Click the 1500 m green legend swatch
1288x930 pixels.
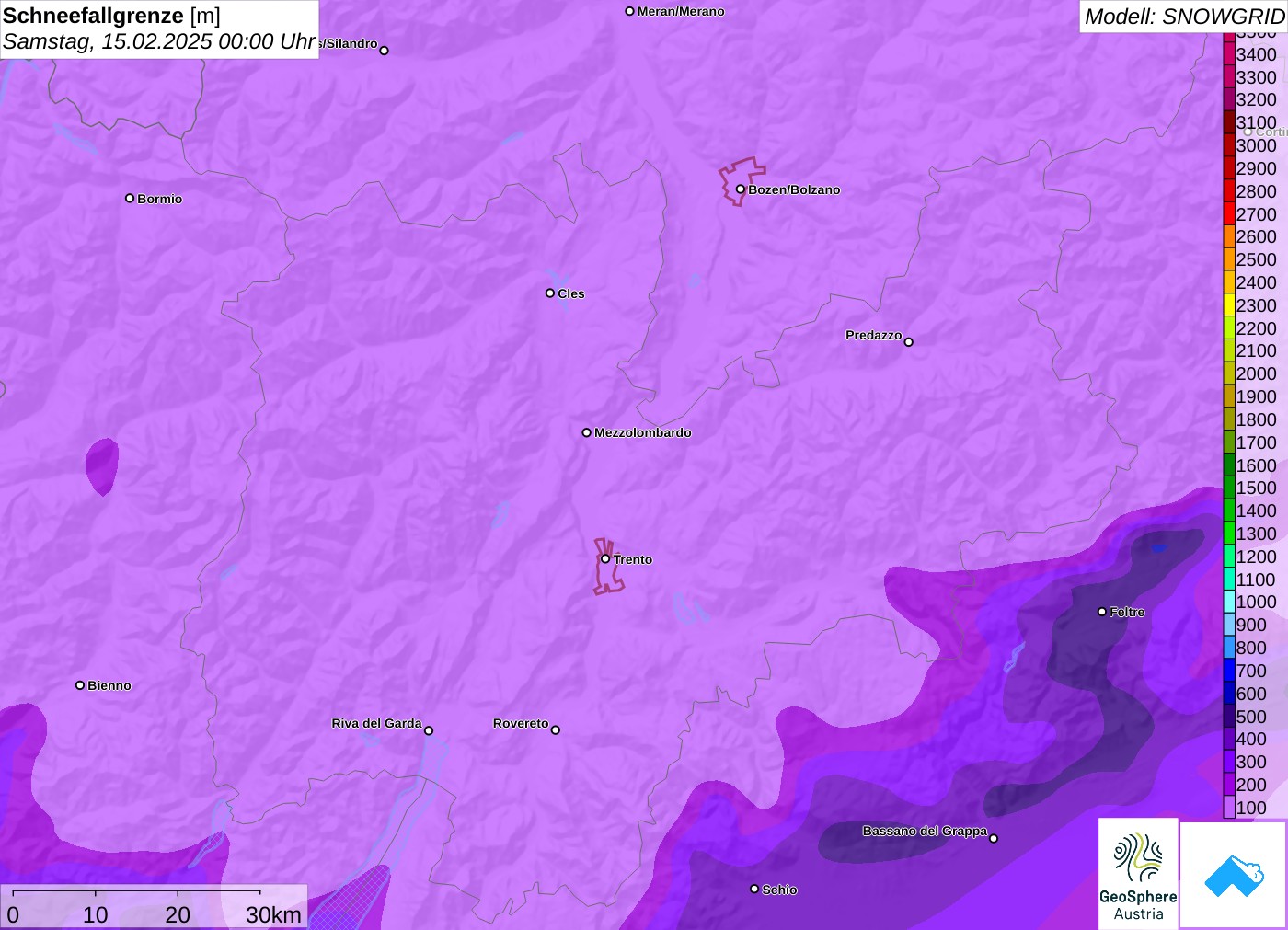click(1229, 488)
